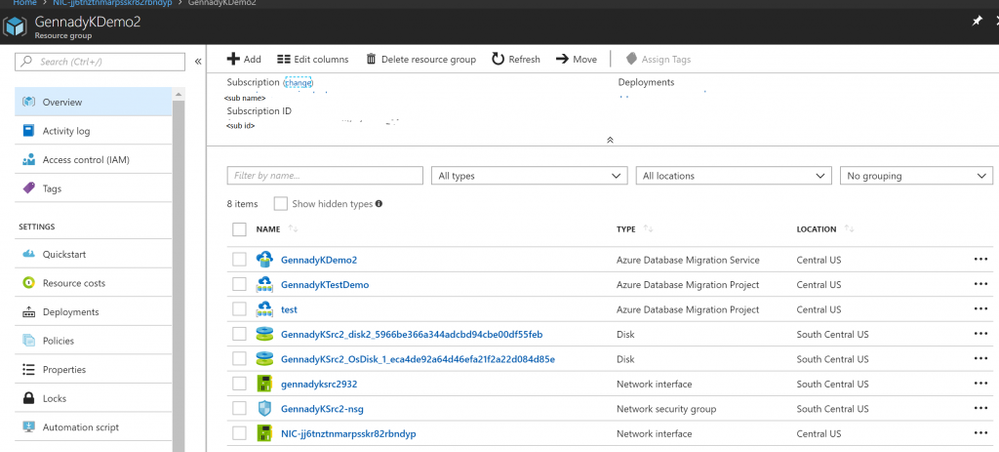Viewport: 999px width, 452px height.
Task: Click the Refresh icon in the toolbar
Action: coord(498,59)
